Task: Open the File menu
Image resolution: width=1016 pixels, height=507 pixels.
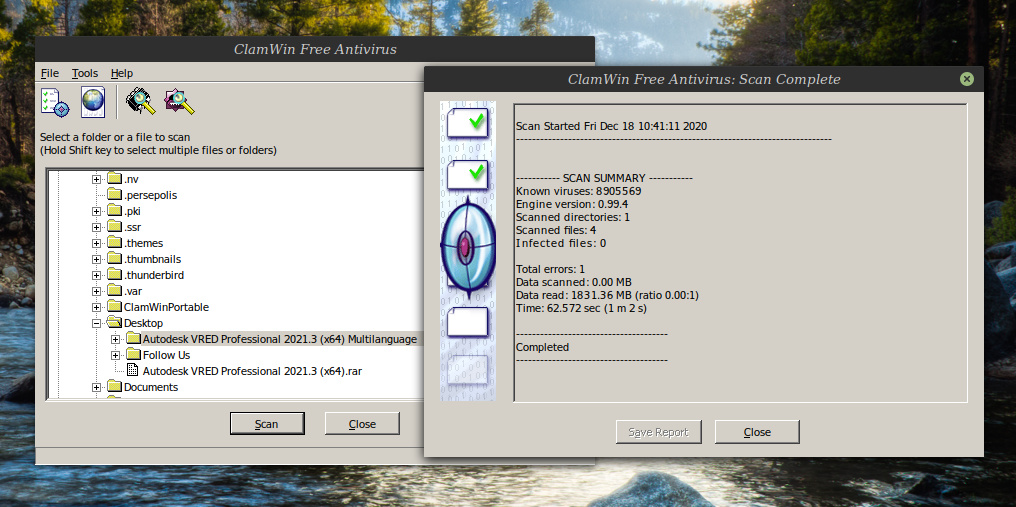Action: 50,73
